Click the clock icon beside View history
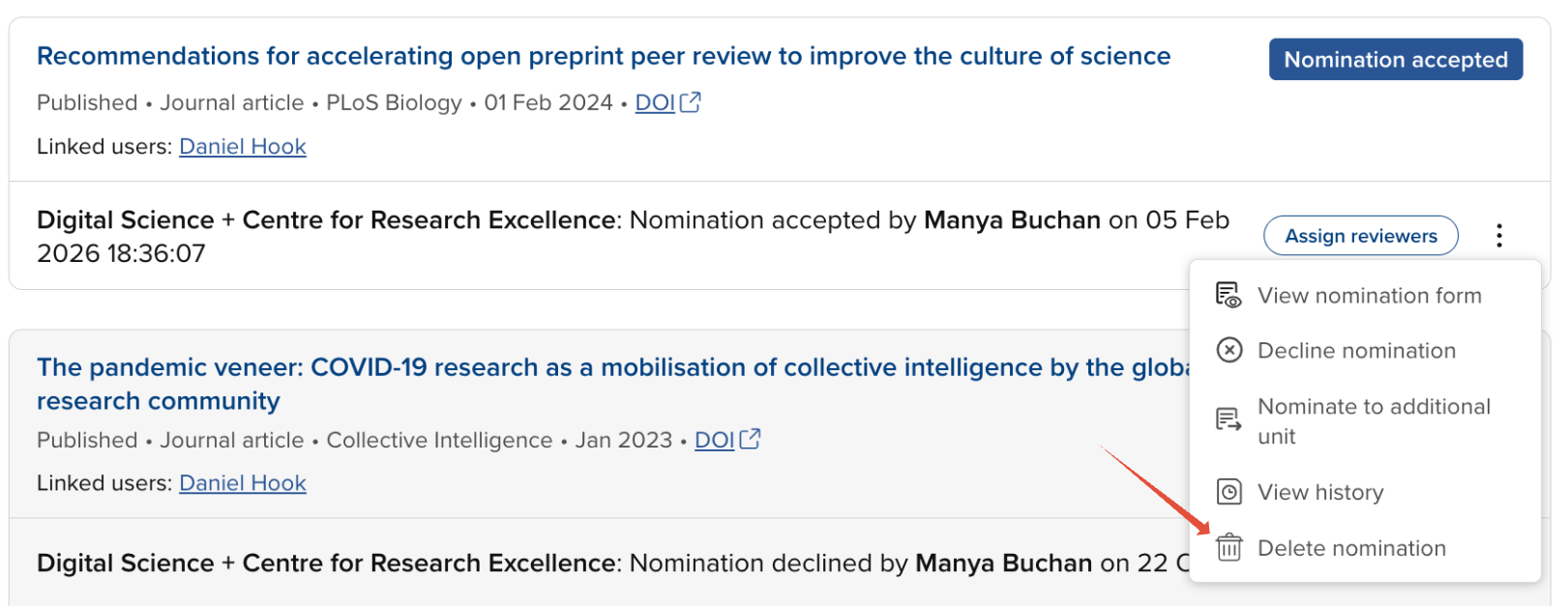Image resolution: width=1568 pixels, height=606 pixels. tap(1228, 492)
